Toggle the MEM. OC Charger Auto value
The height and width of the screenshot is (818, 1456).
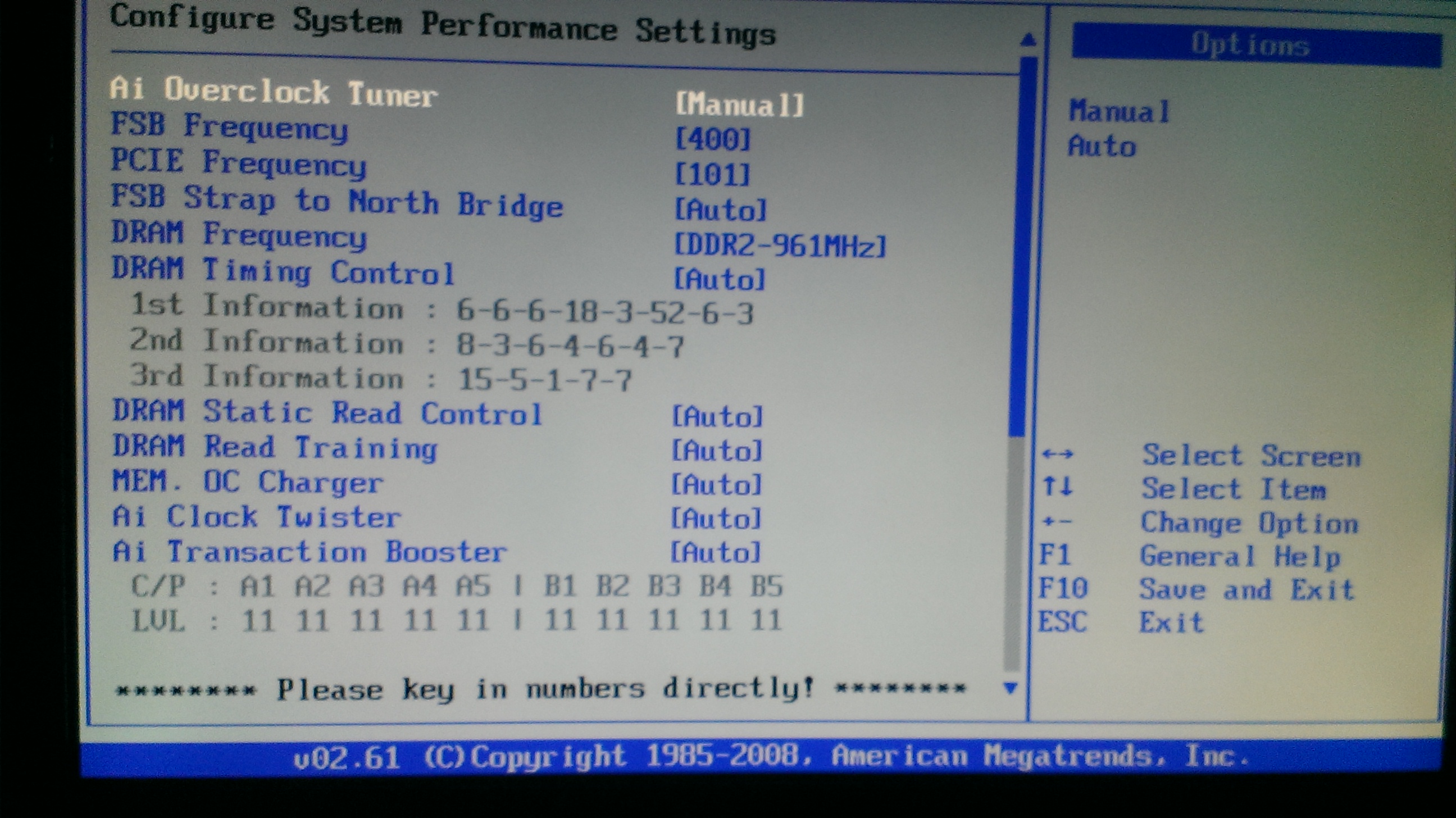(717, 484)
